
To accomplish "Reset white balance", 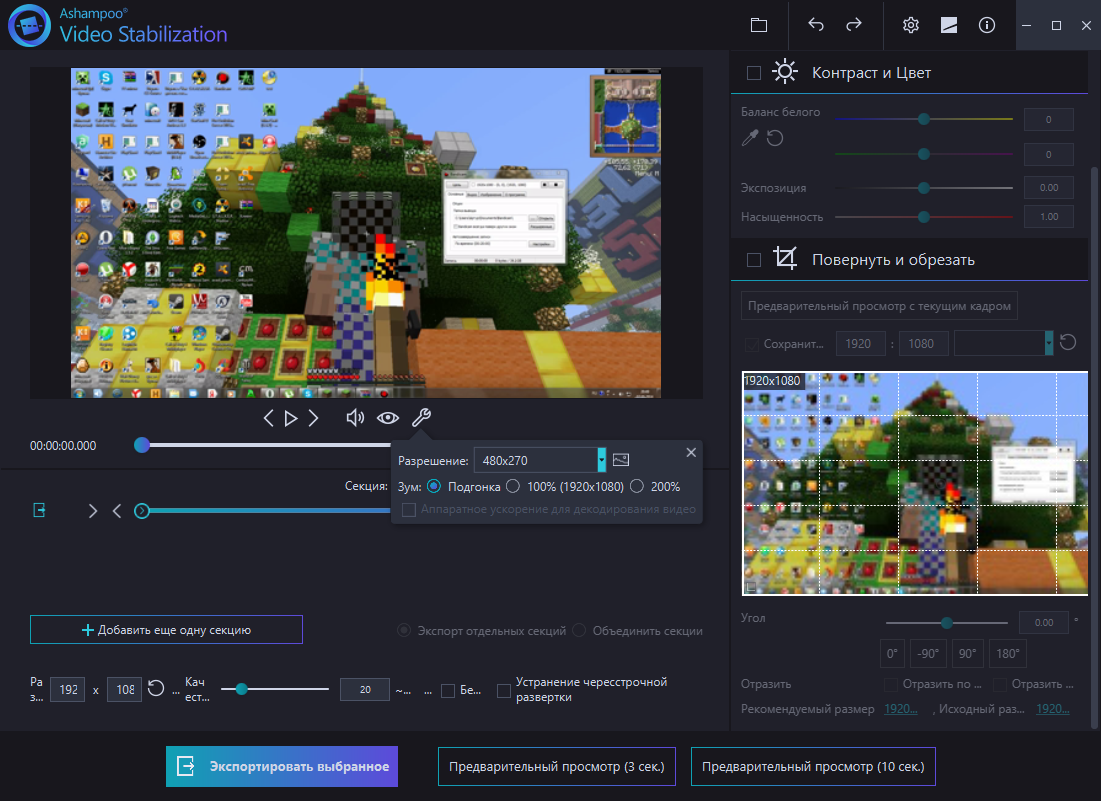I will [x=775, y=138].
